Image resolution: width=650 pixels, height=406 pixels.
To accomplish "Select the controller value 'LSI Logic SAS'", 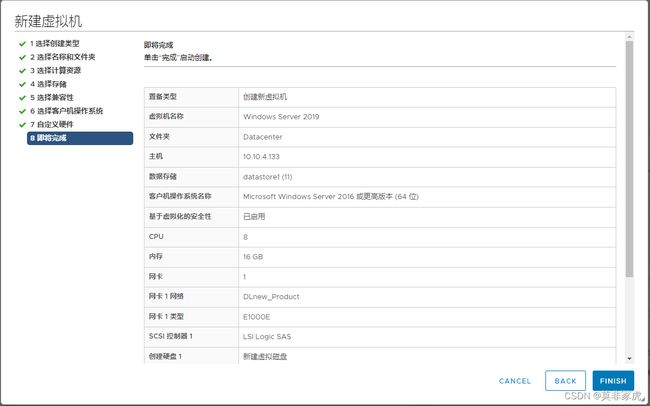I will click(267, 337).
